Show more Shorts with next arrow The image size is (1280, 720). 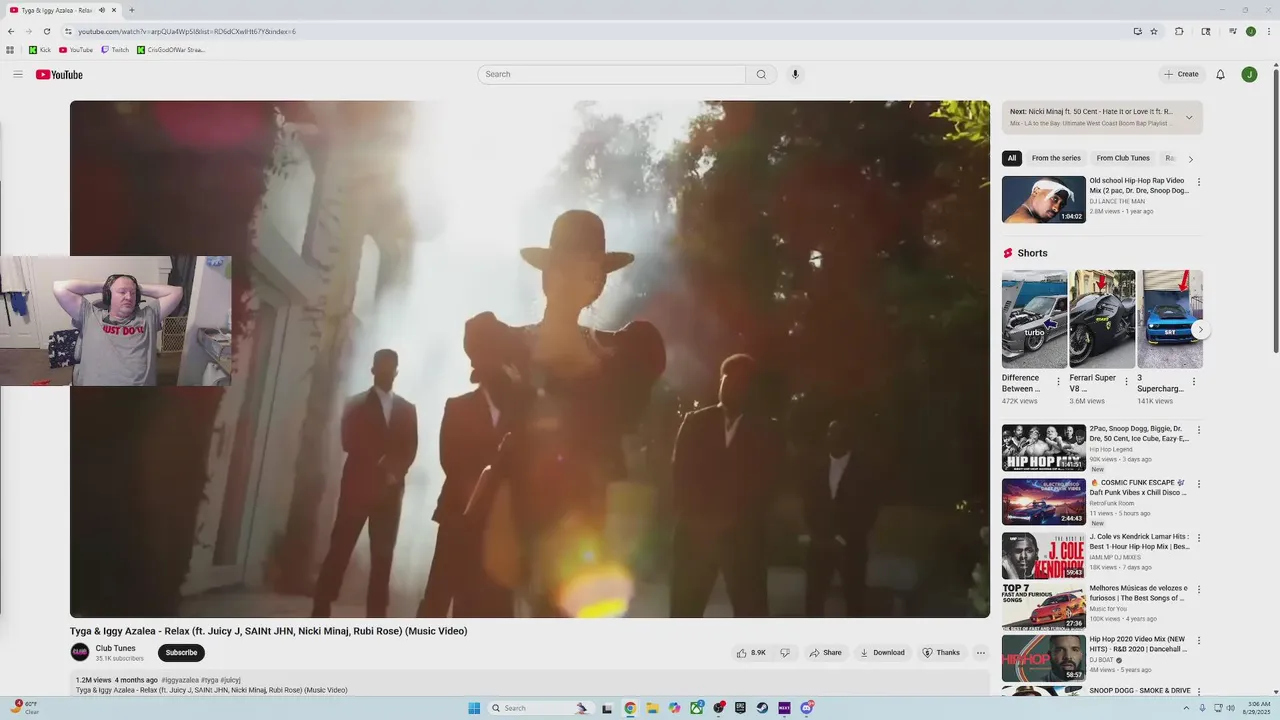(x=1200, y=330)
